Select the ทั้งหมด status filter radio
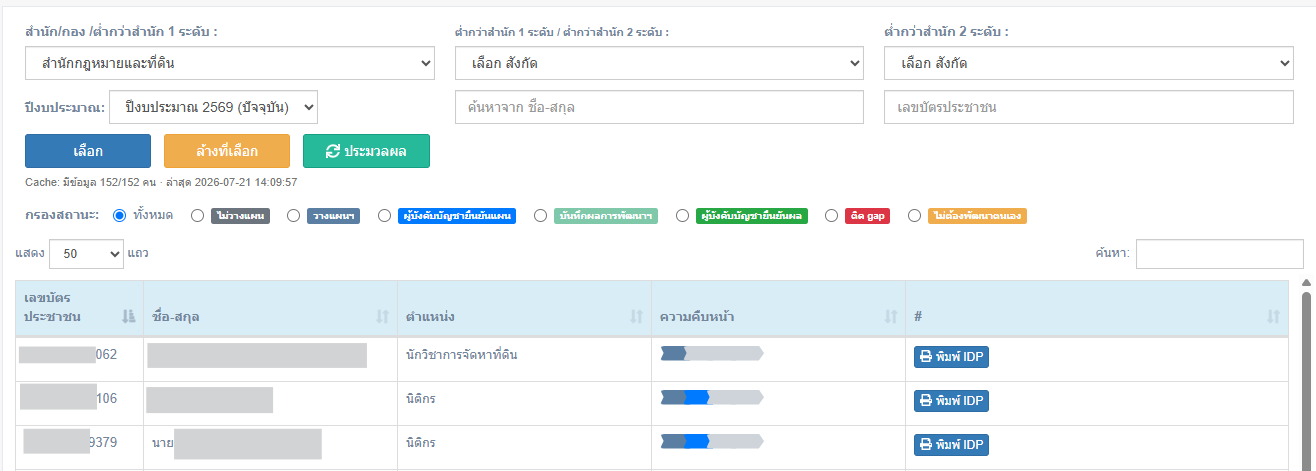Screen dimensions: 1316x471 (120, 215)
